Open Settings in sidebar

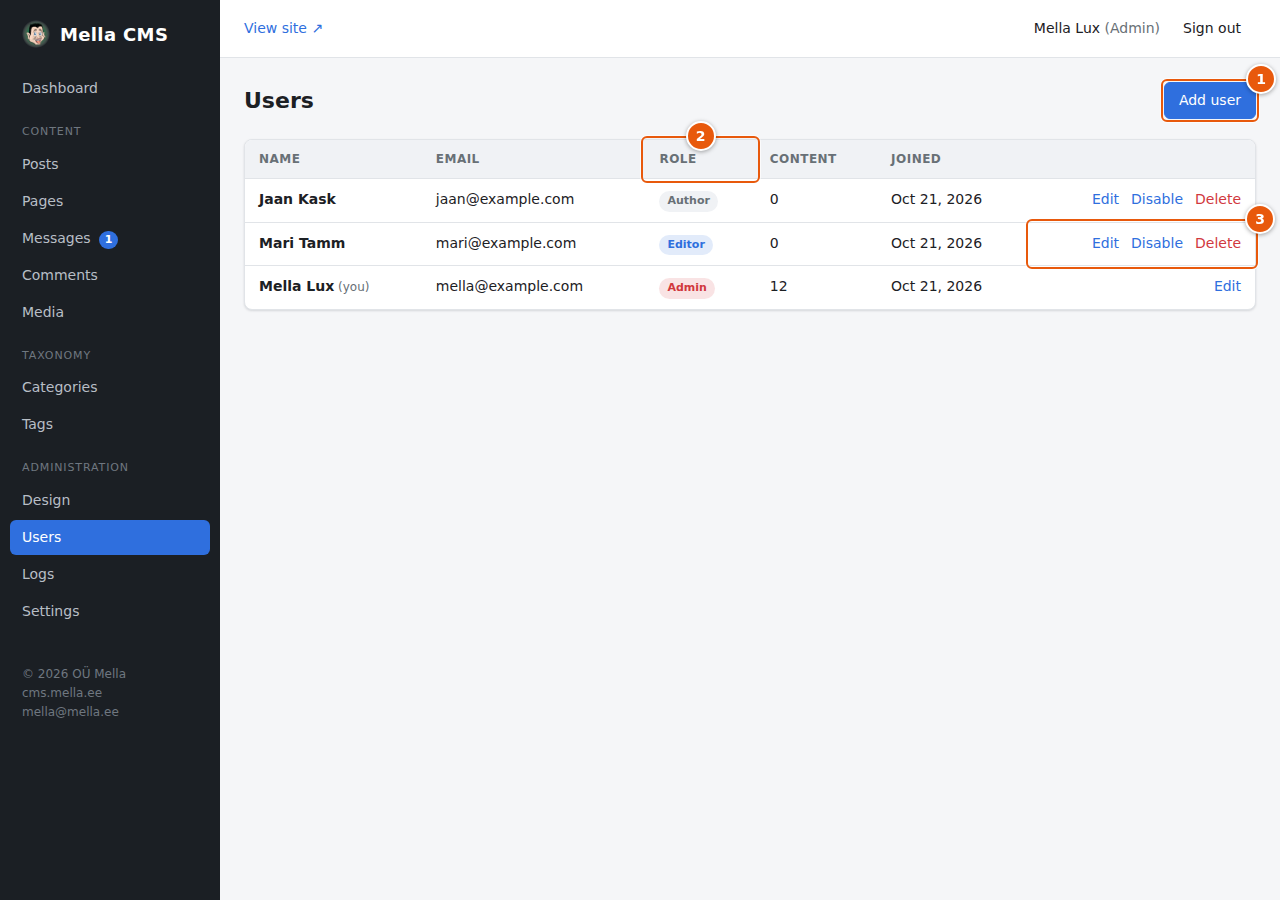(x=110, y=611)
